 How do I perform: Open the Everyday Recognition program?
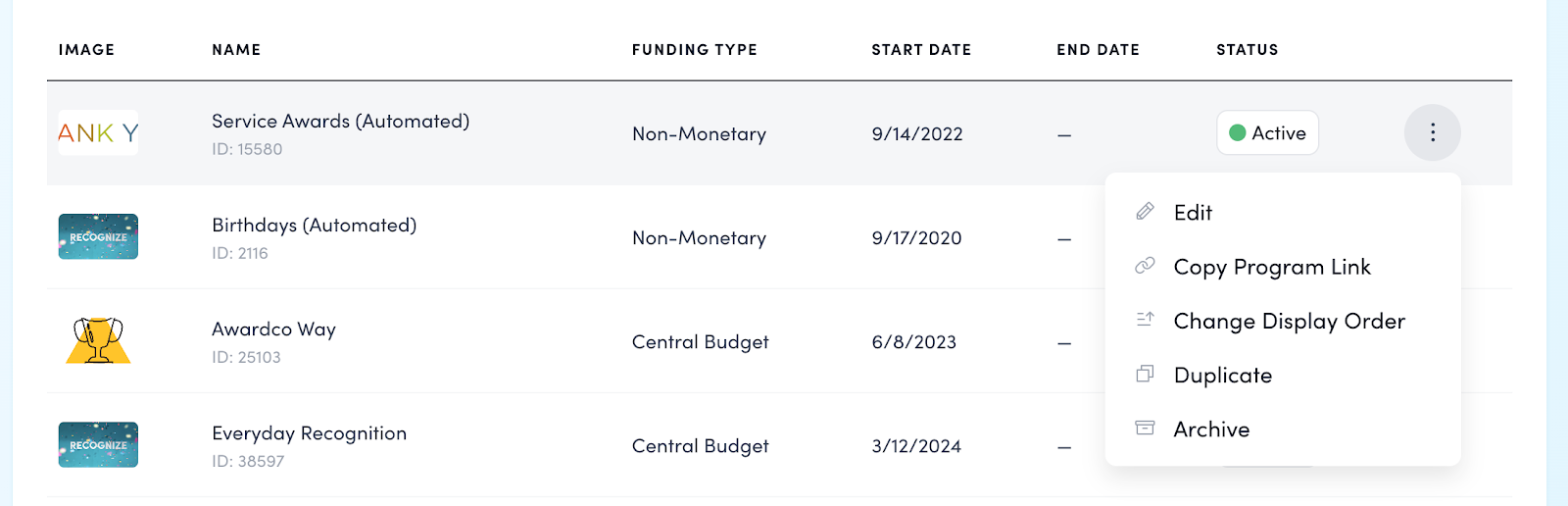(x=309, y=433)
